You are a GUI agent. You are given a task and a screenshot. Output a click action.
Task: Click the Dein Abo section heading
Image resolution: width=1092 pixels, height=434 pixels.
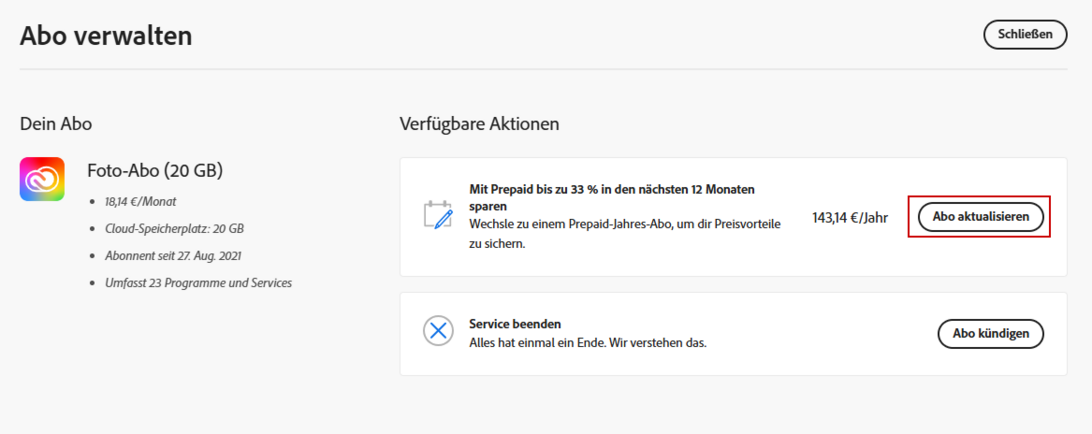click(x=56, y=124)
